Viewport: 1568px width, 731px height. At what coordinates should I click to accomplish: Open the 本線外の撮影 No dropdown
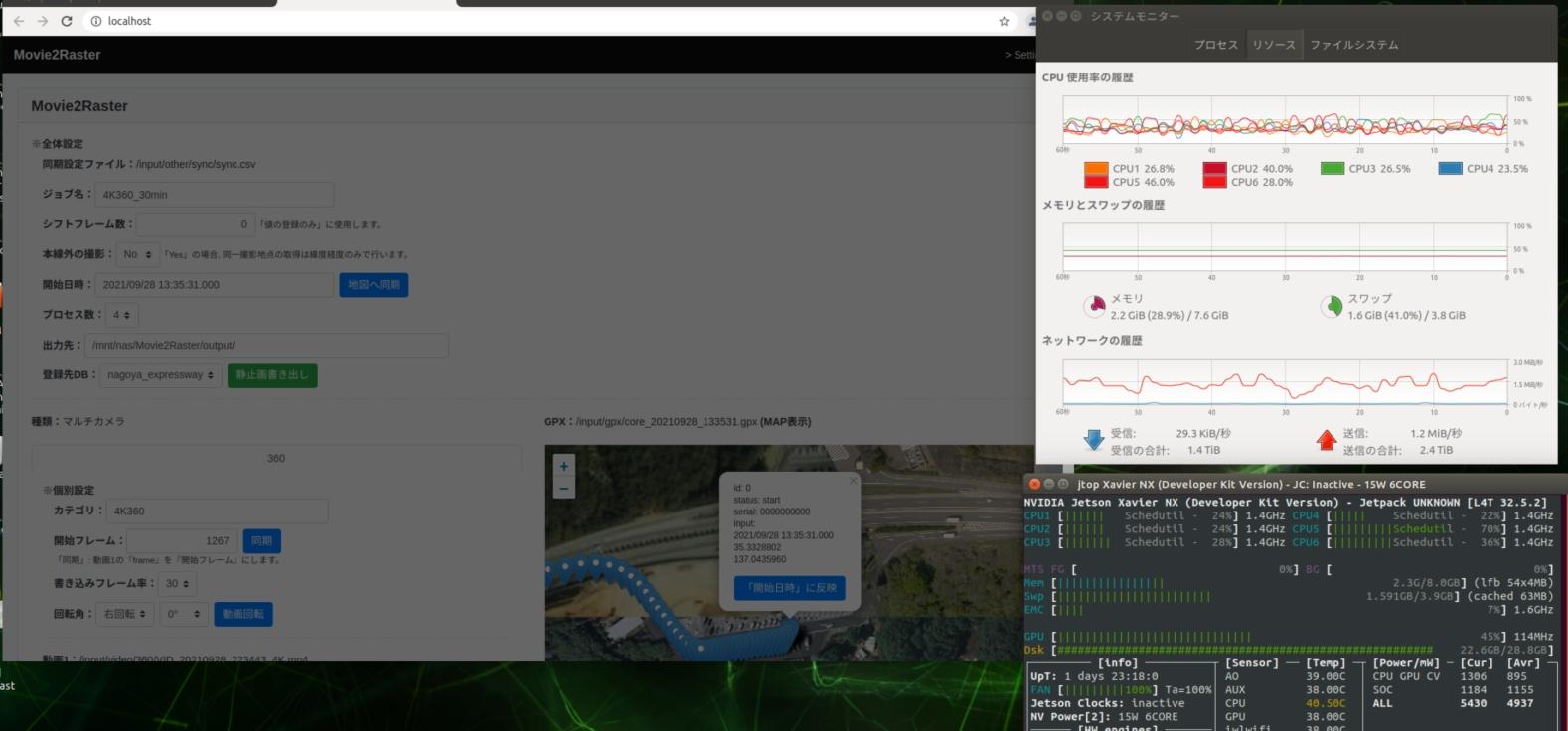(138, 254)
